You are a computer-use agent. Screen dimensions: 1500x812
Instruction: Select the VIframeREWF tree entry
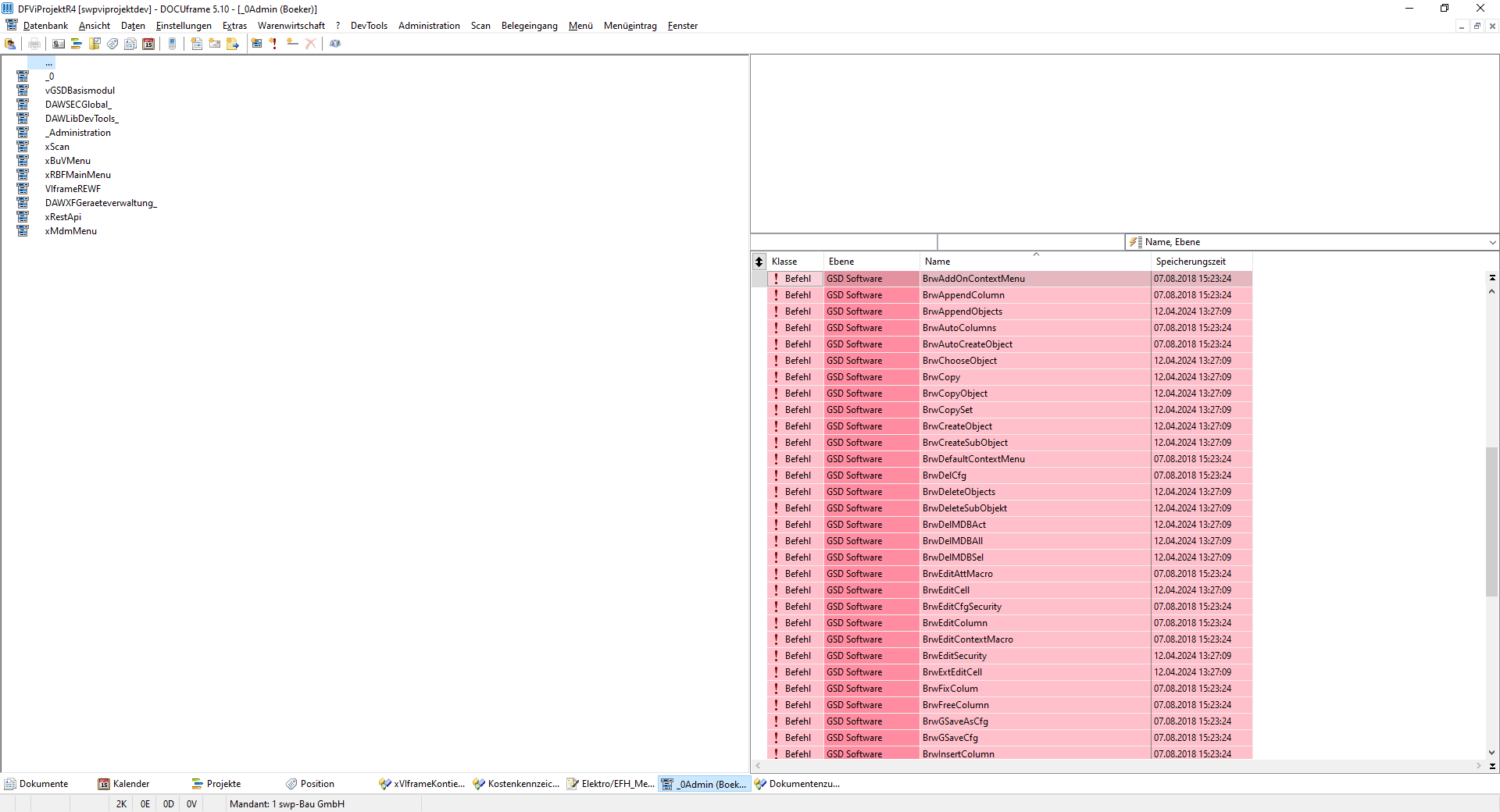[x=73, y=189]
